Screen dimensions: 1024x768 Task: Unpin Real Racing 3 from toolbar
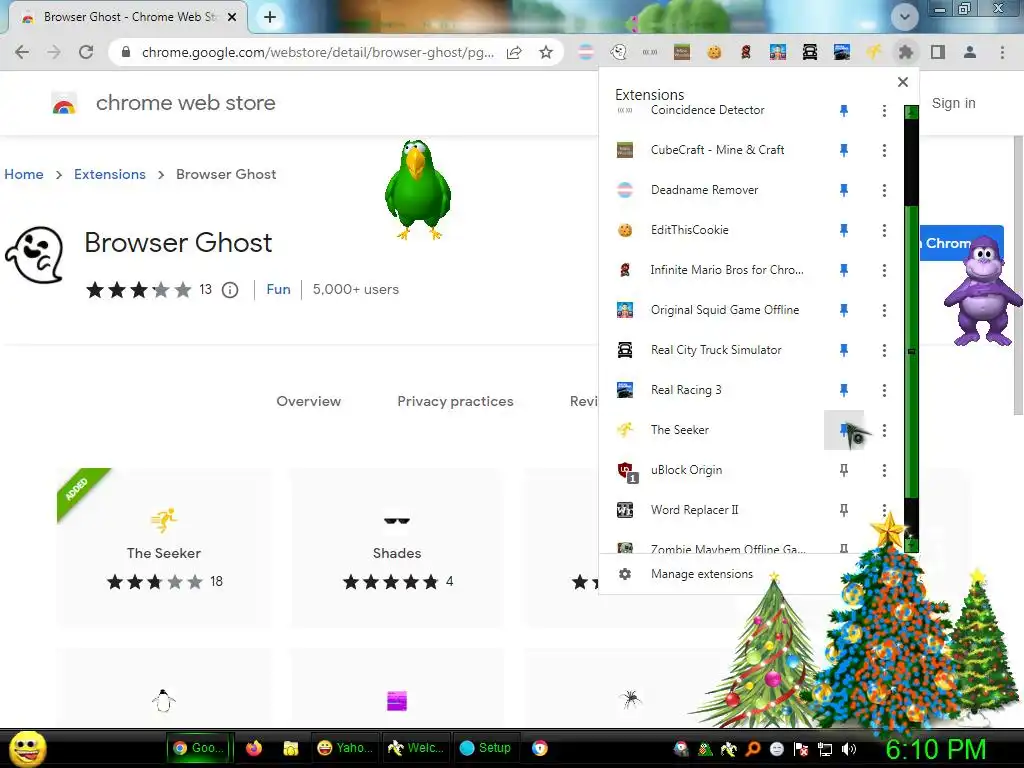coord(844,390)
